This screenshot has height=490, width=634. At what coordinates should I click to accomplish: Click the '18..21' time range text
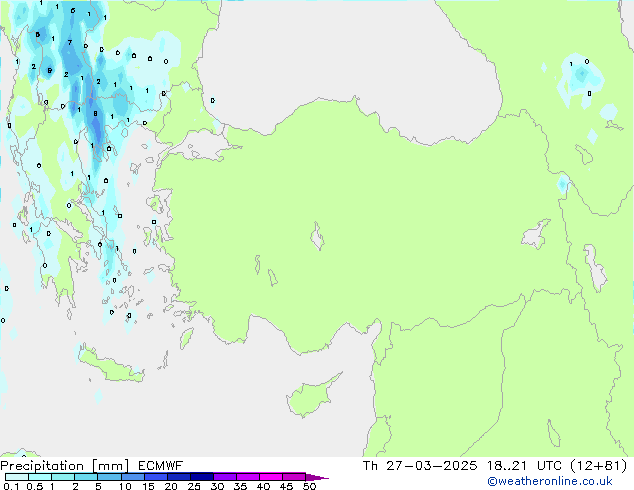[x=507, y=466]
